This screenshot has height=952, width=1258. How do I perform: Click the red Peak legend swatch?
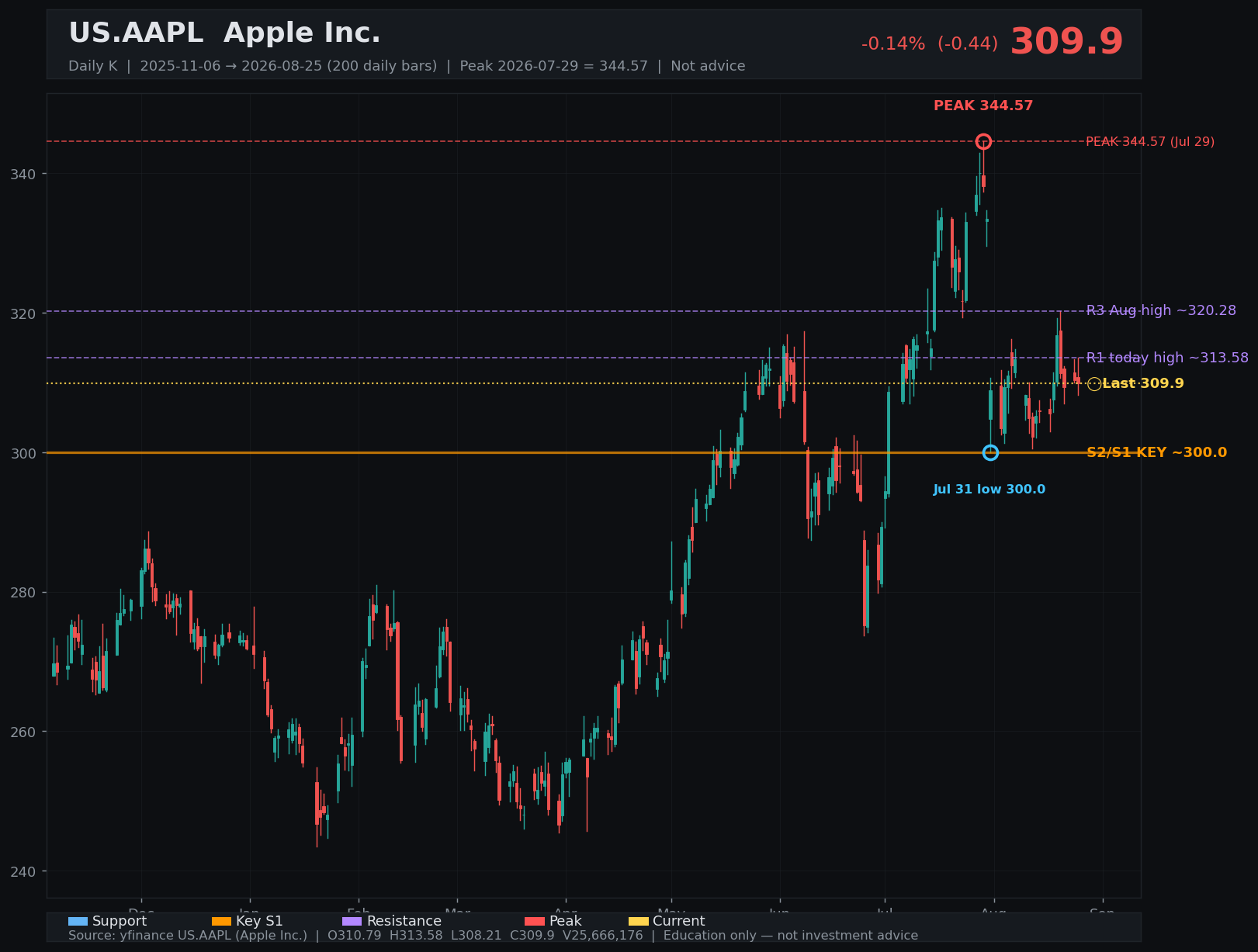coord(535,921)
